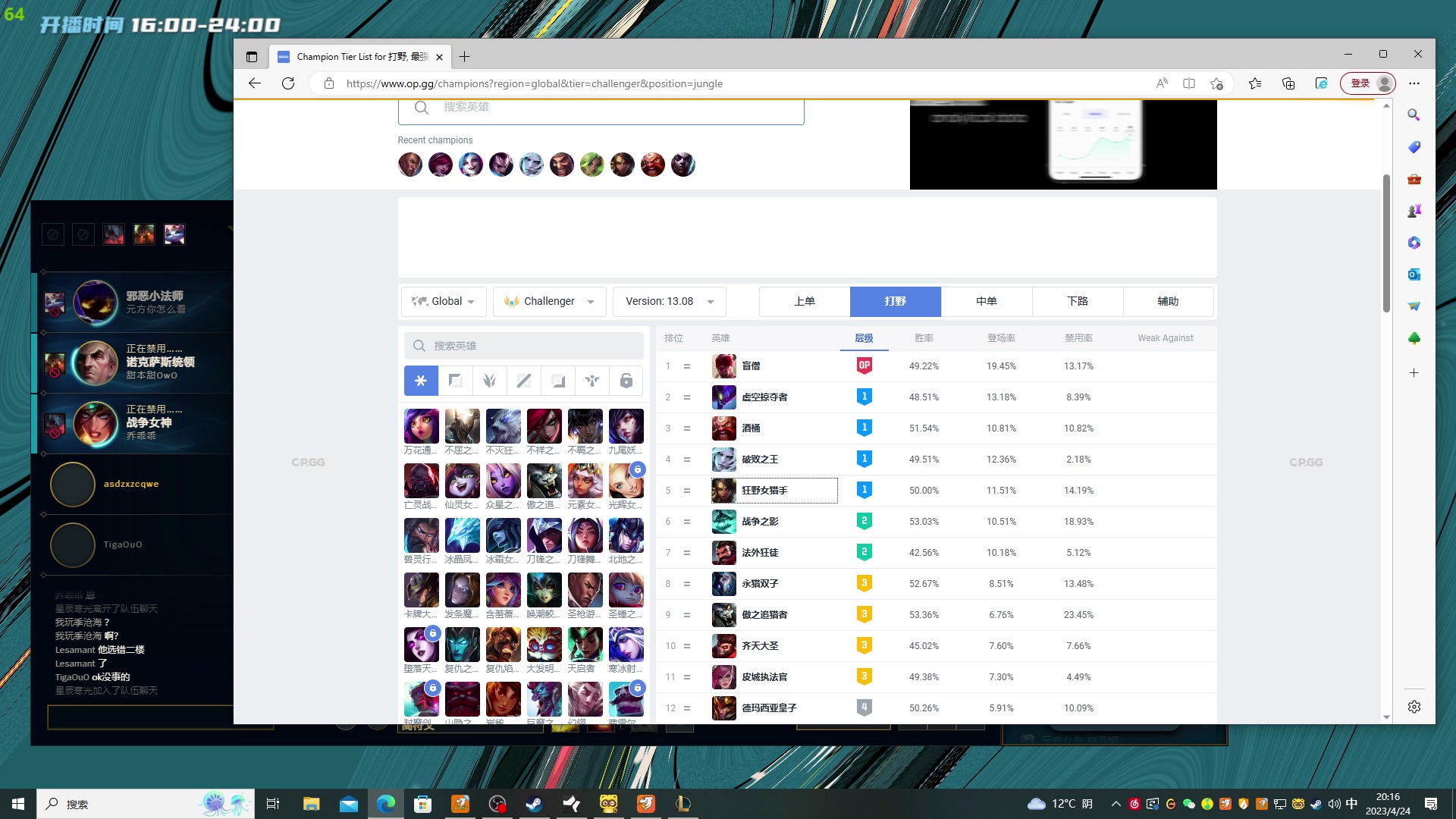This screenshot has height=819, width=1456.
Task: Open the 盲僧 champion link
Action: pyautogui.click(x=751, y=366)
